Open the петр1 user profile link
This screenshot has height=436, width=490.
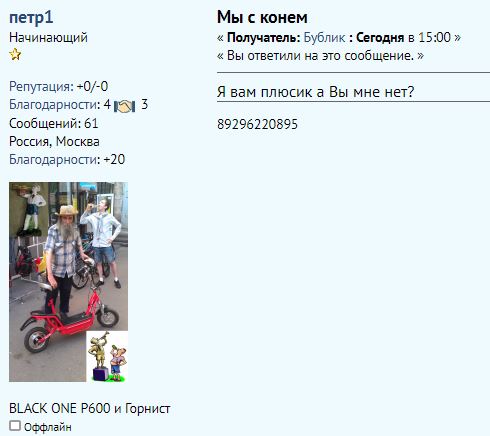(x=31, y=17)
